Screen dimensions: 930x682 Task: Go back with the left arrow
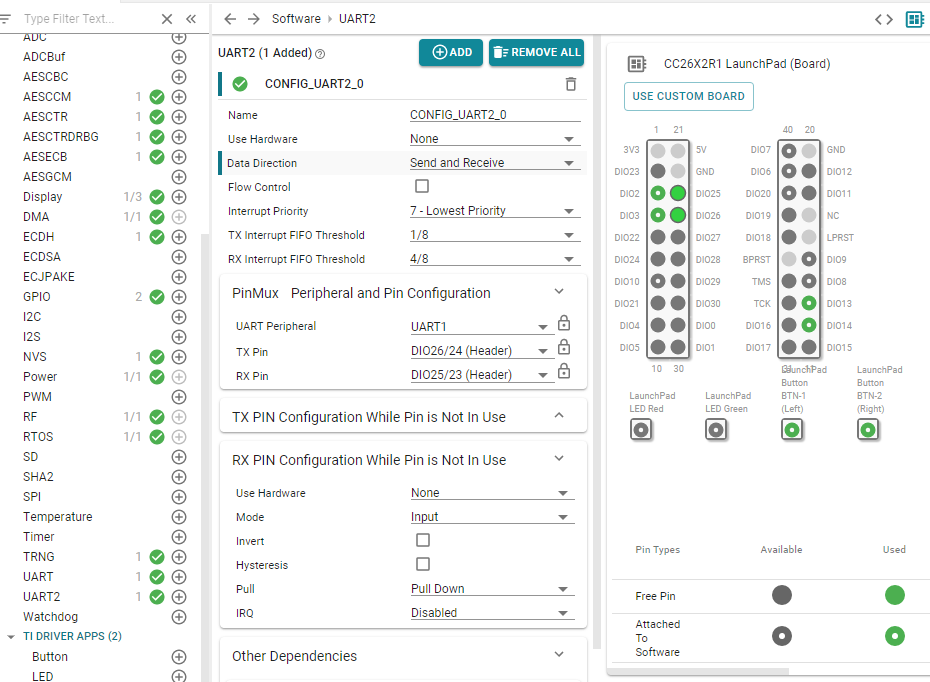click(x=230, y=19)
